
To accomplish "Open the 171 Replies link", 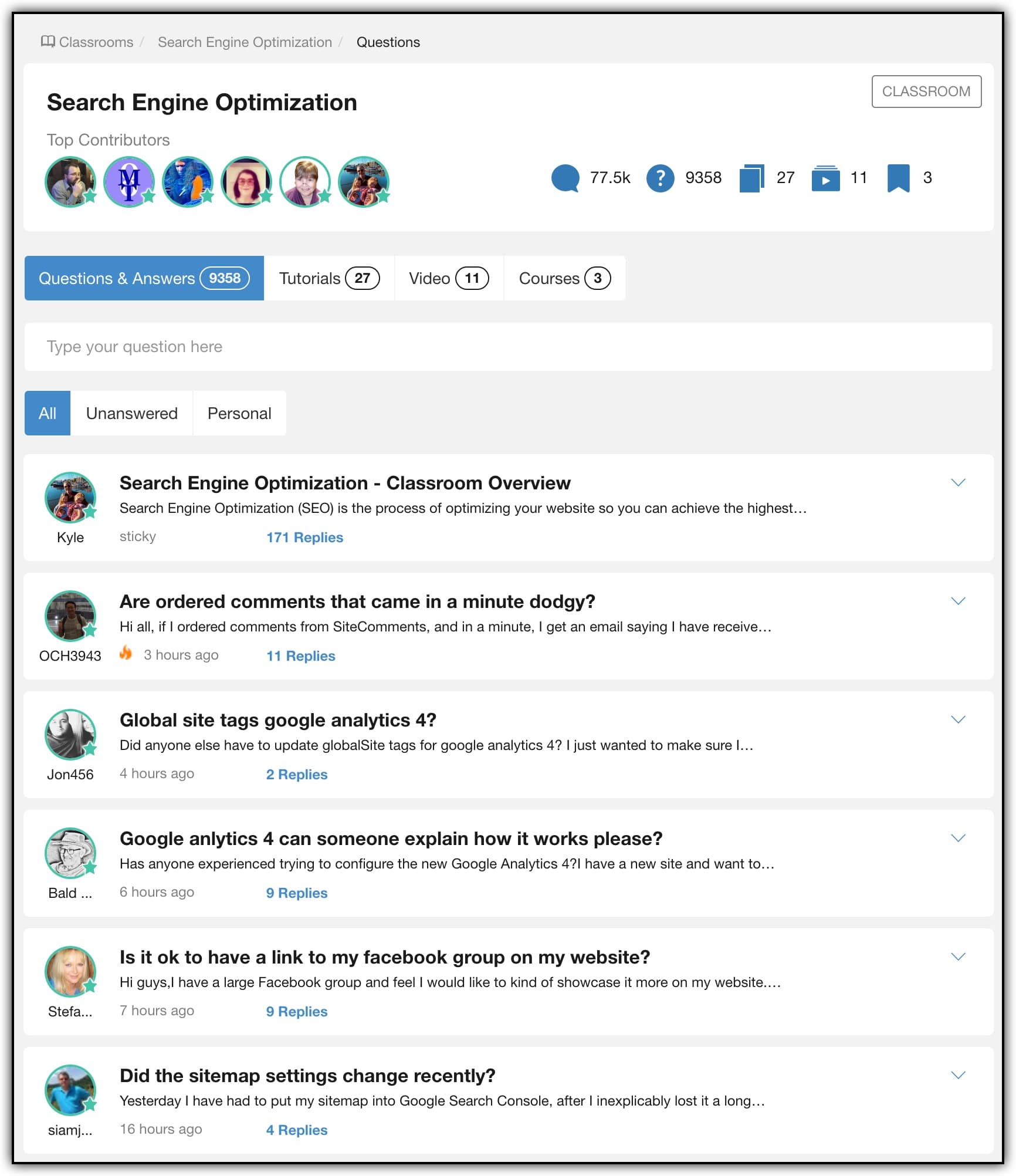I will [304, 538].
